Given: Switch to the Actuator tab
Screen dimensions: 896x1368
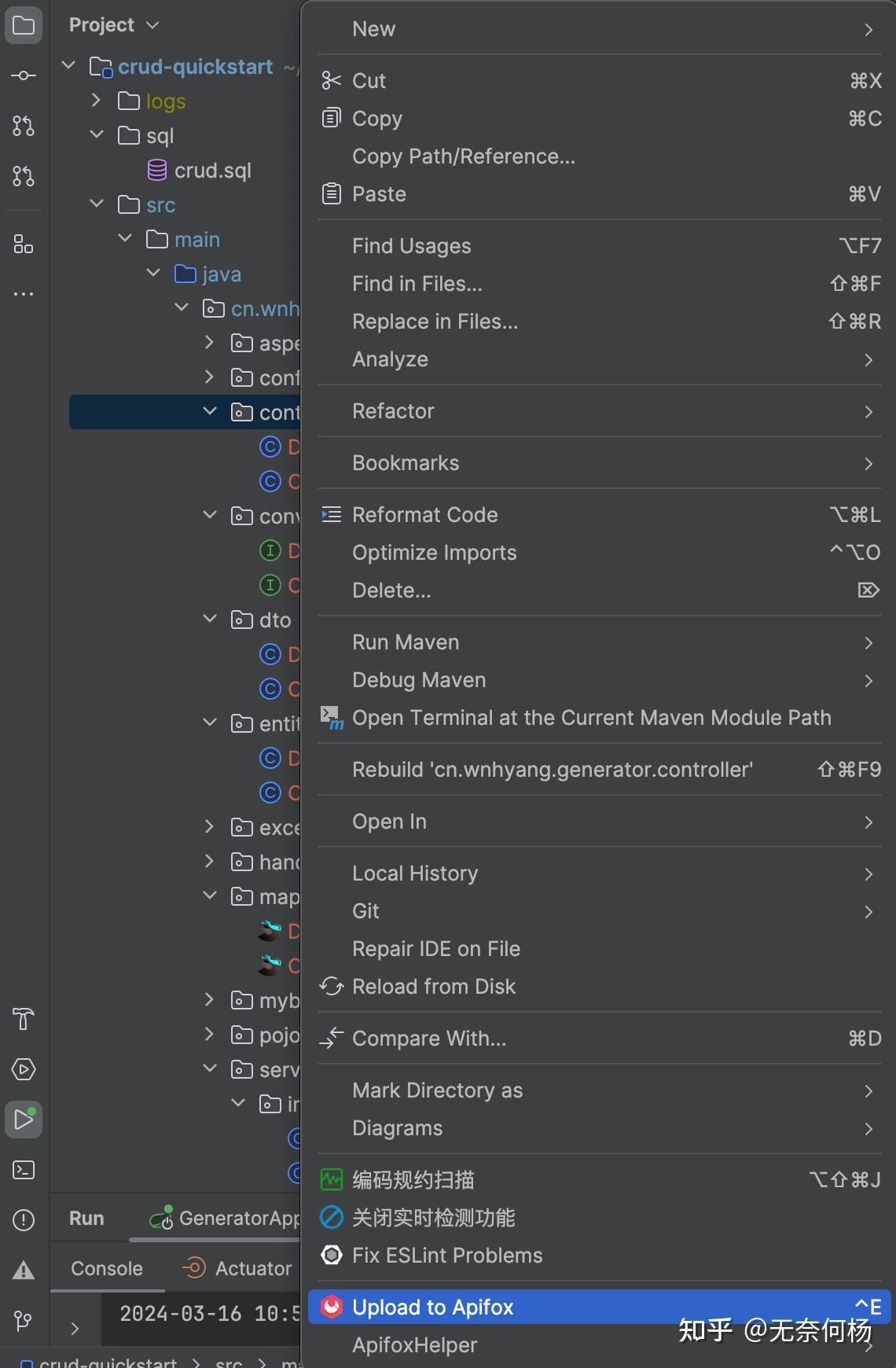Looking at the screenshot, I should [252, 1268].
